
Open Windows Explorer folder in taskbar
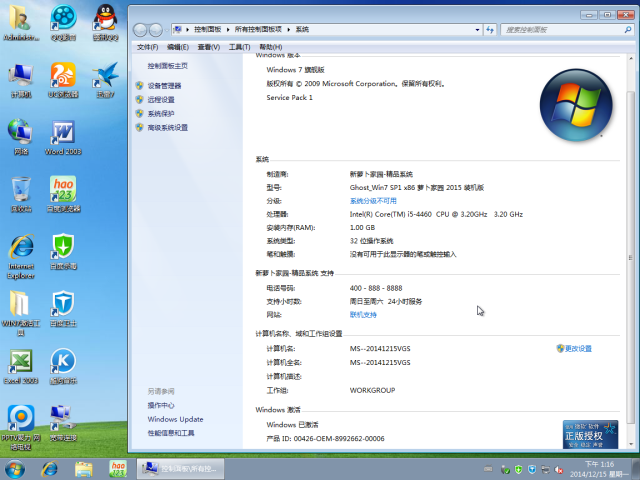[x=84, y=469]
